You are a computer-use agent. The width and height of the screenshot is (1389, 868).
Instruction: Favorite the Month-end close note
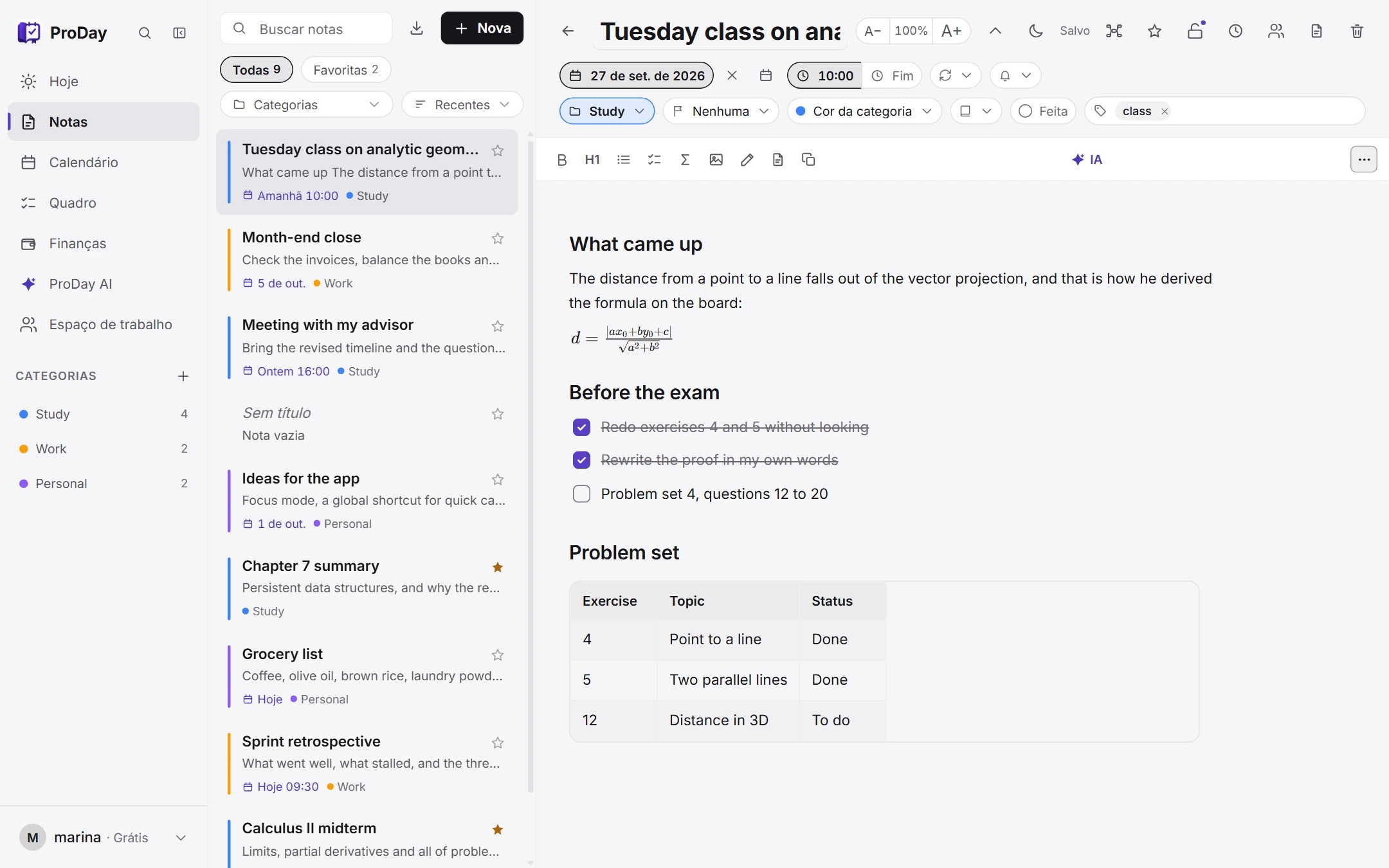click(x=498, y=239)
